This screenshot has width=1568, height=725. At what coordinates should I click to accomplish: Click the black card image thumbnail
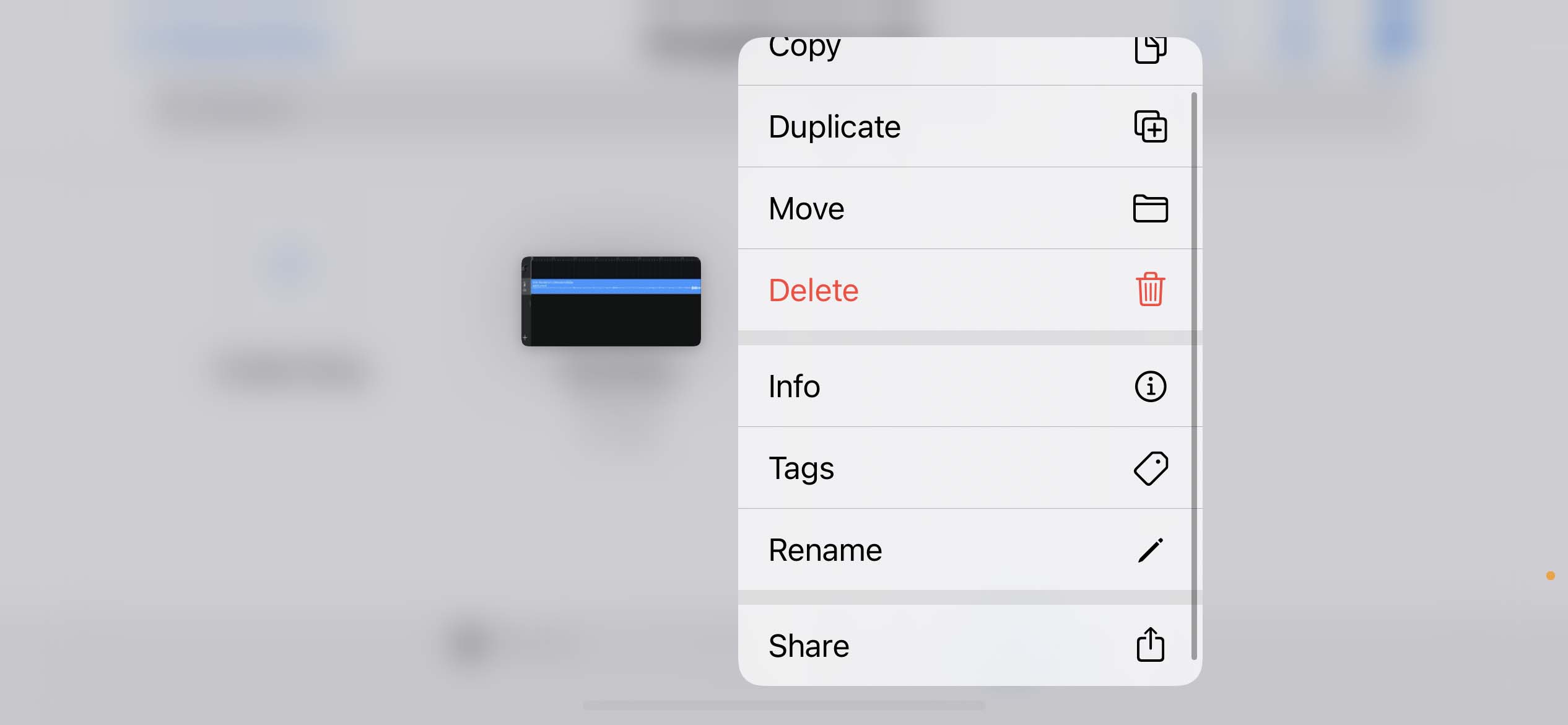click(611, 300)
